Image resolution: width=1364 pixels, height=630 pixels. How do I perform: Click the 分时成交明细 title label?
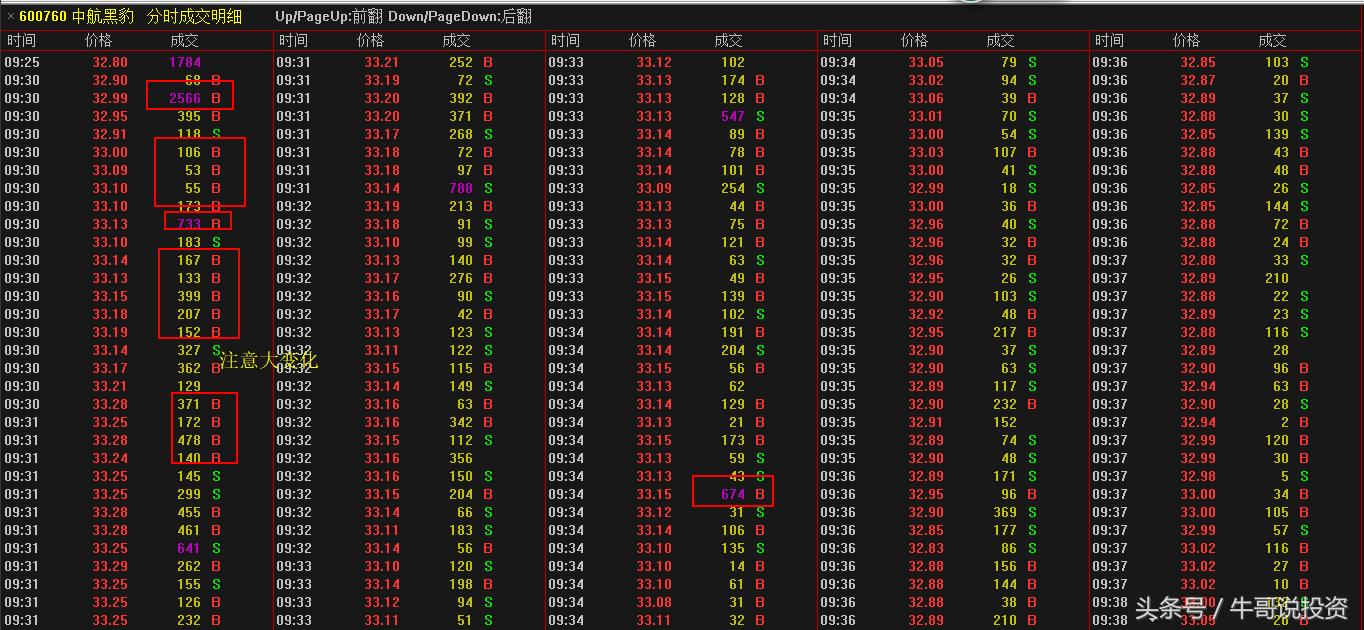point(193,16)
